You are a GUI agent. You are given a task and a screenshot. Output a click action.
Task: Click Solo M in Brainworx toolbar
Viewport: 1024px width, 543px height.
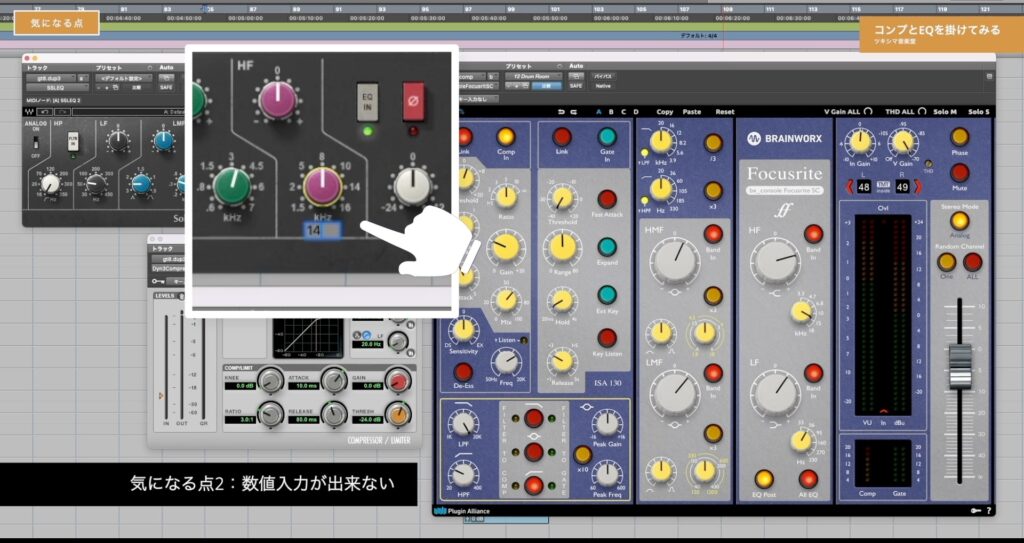click(945, 112)
